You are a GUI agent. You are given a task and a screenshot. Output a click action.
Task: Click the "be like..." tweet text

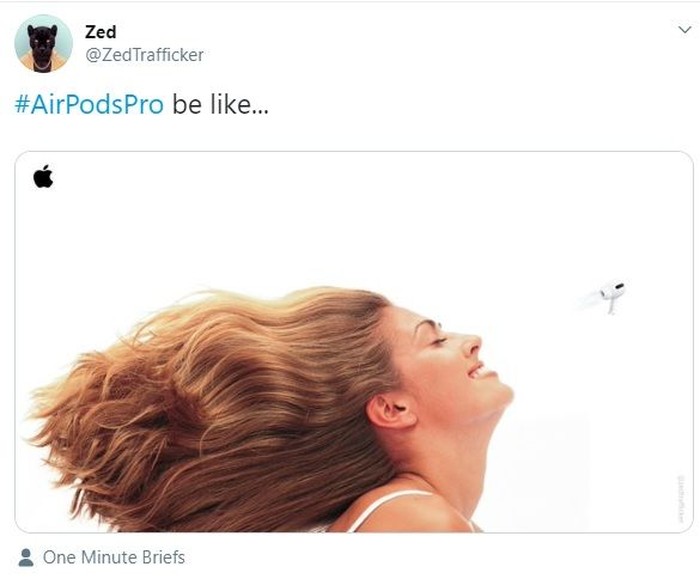pos(221,105)
